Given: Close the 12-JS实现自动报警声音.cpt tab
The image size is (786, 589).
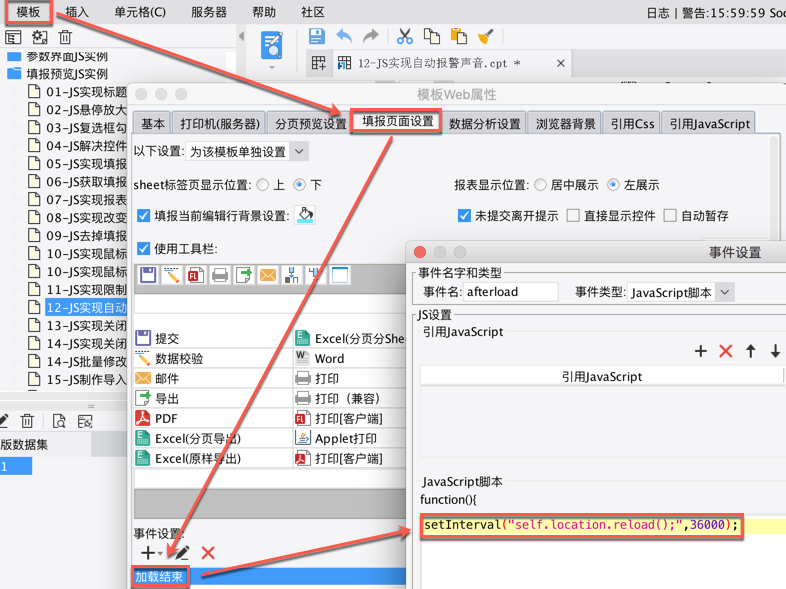Looking at the screenshot, I should 561,63.
